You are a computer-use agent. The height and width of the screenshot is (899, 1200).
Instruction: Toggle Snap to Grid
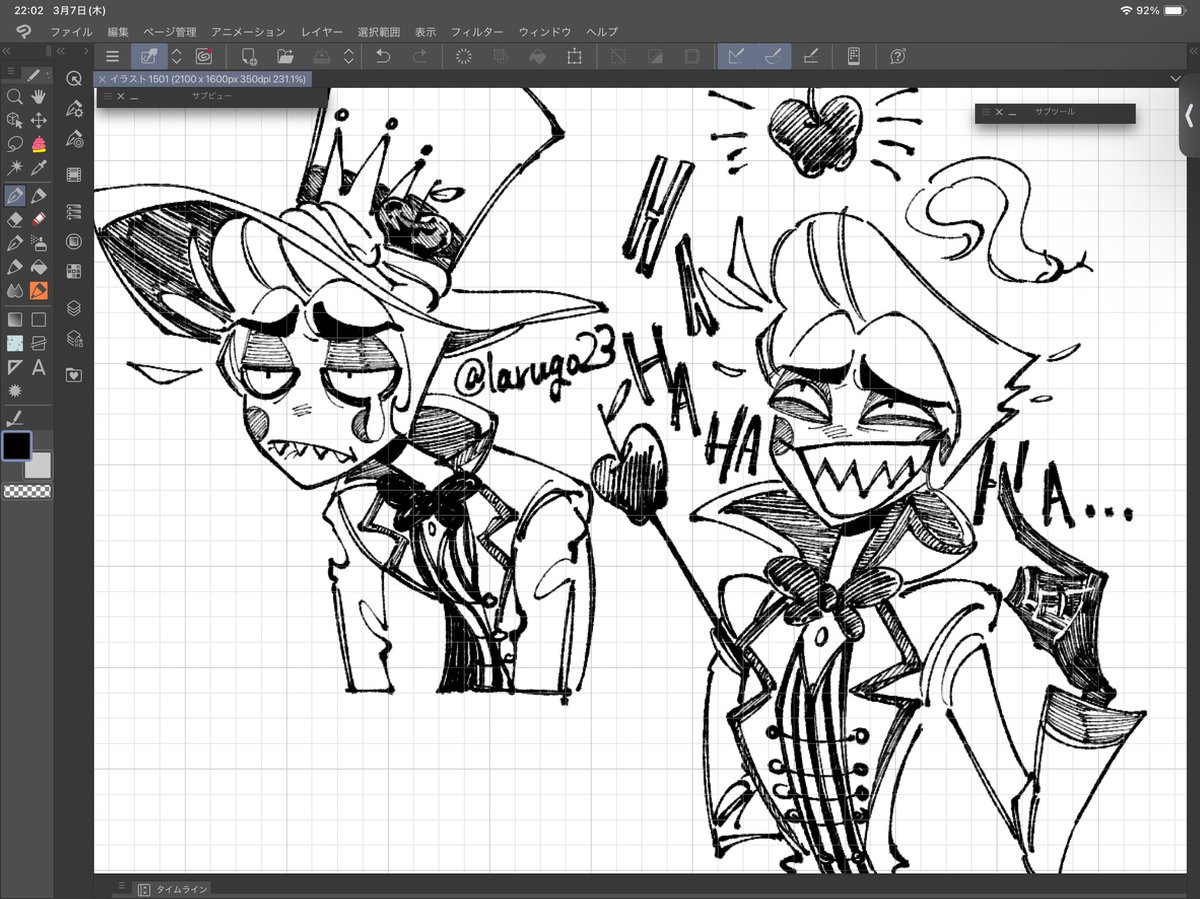point(811,57)
